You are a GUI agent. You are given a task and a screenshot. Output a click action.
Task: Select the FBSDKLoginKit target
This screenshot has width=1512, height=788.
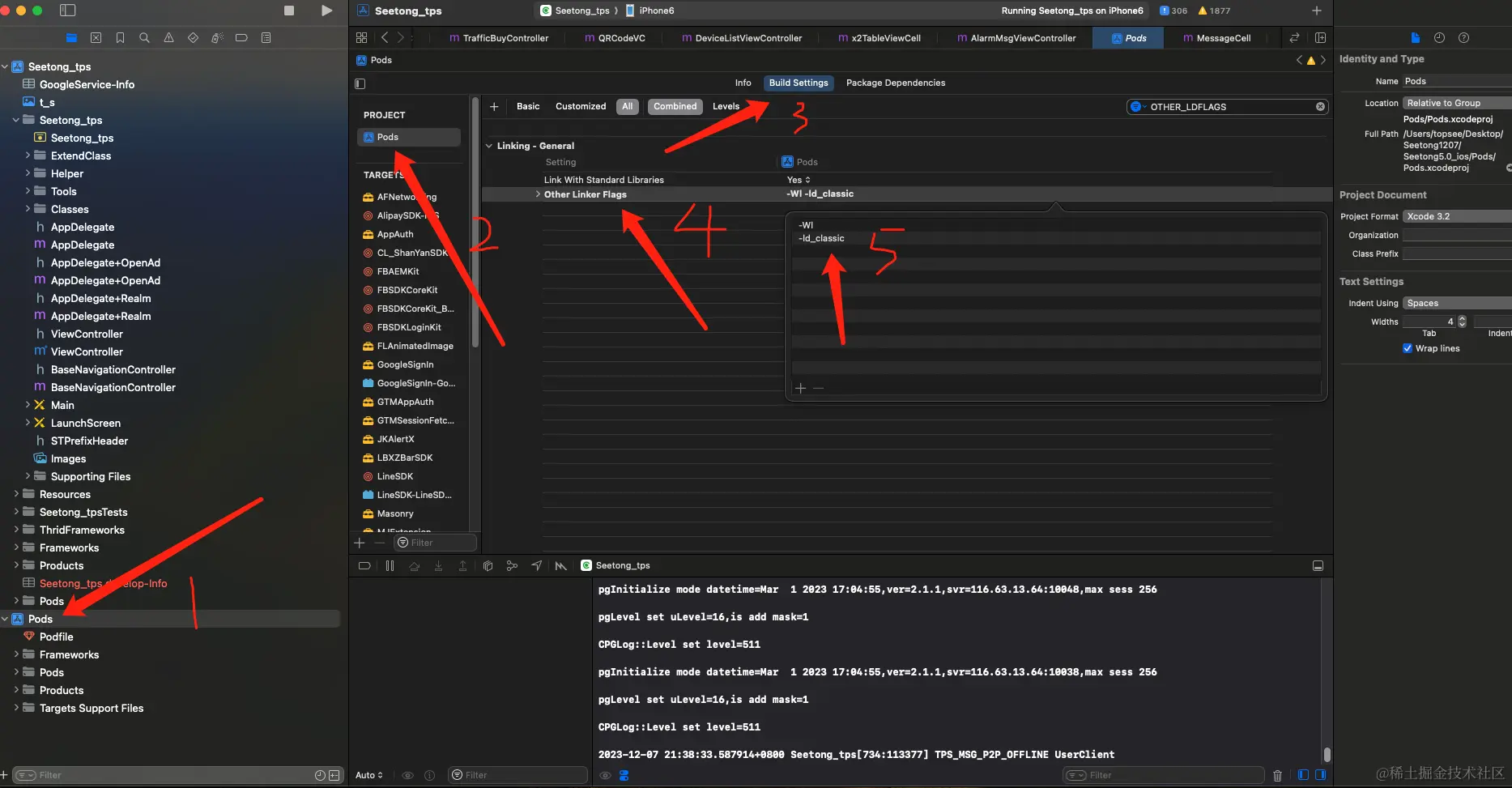click(x=409, y=327)
